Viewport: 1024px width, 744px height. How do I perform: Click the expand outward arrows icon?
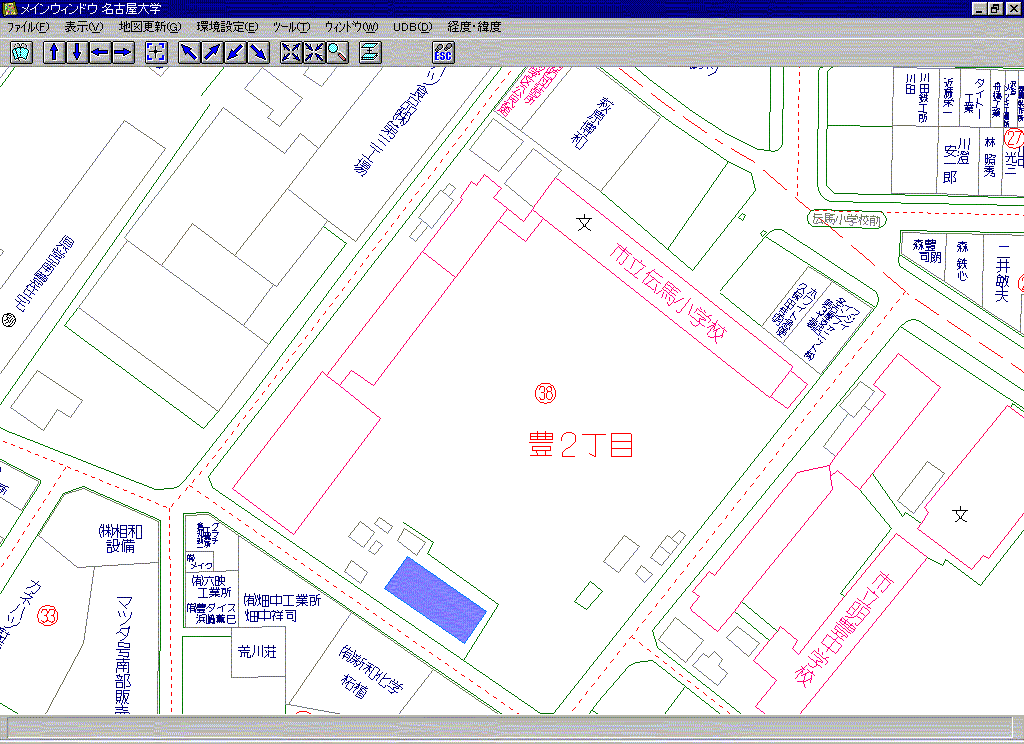click(x=291, y=53)
